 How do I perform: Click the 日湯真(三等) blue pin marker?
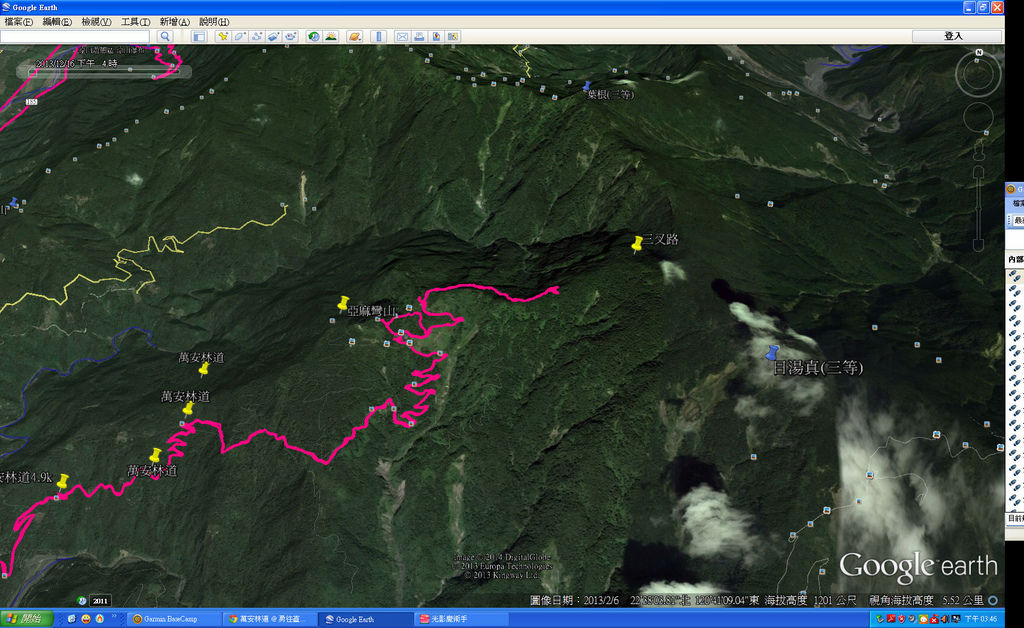click(772, 353)
